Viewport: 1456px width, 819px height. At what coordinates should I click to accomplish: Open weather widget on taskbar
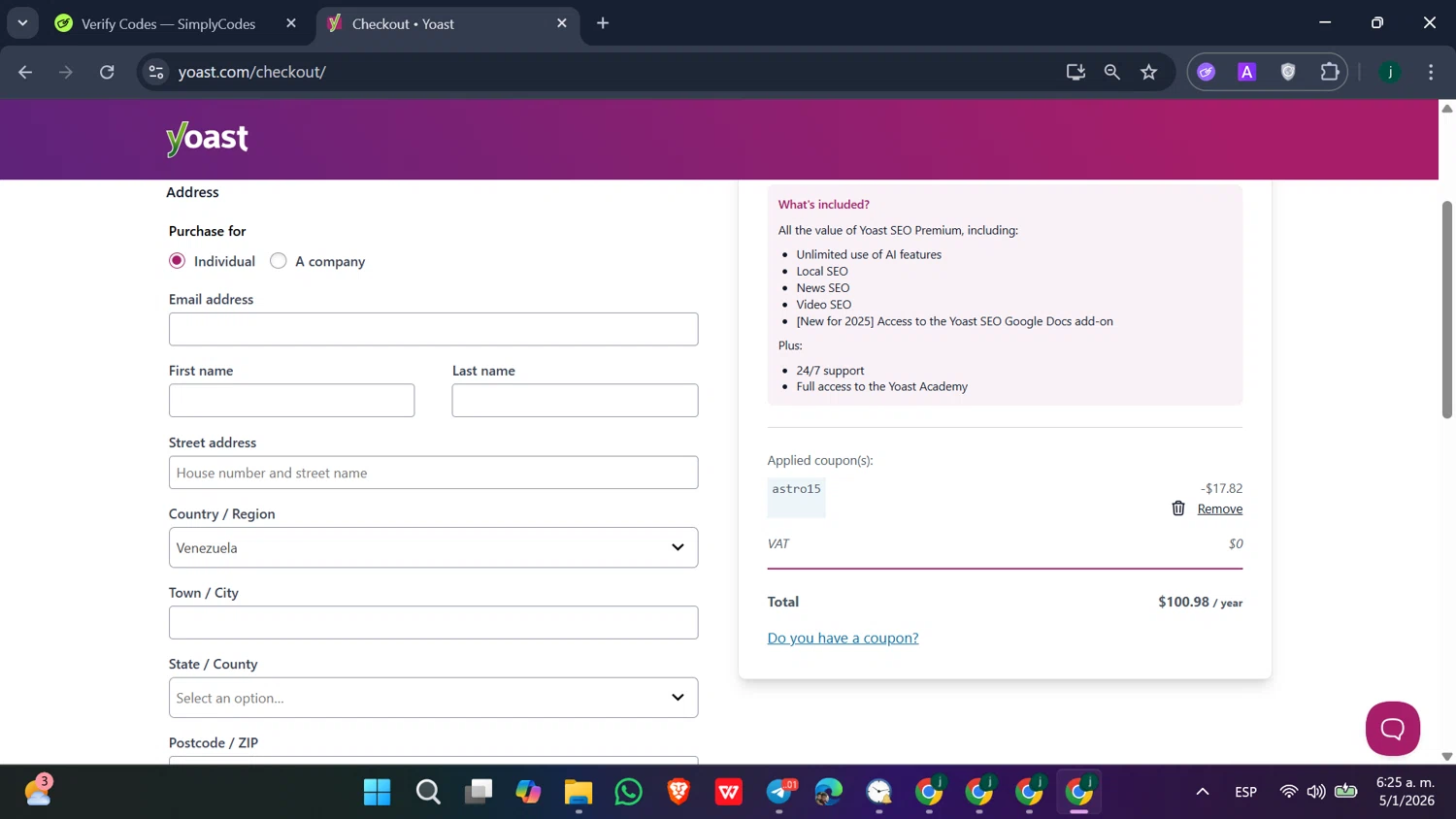point(38,791)
